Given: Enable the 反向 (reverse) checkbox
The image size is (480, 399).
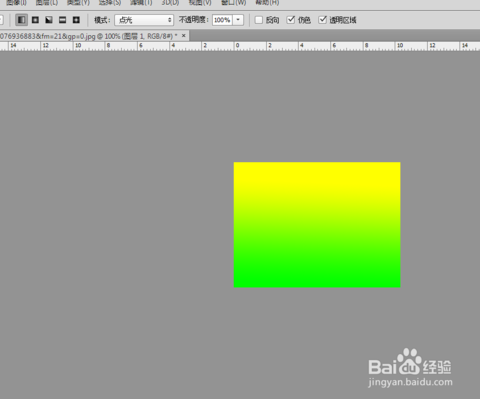Looking at the screenshot, I should [x=259, y=20].
